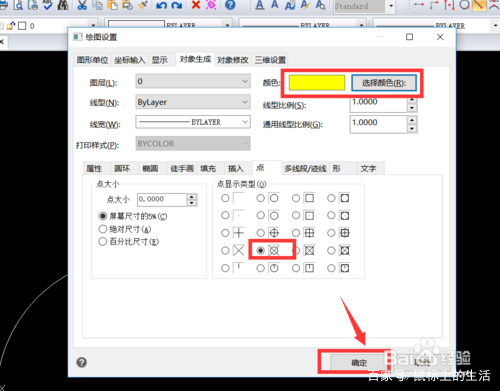Open print preview from the toolbar
This screenshot has width=500, height=391.
pos(18,5)
